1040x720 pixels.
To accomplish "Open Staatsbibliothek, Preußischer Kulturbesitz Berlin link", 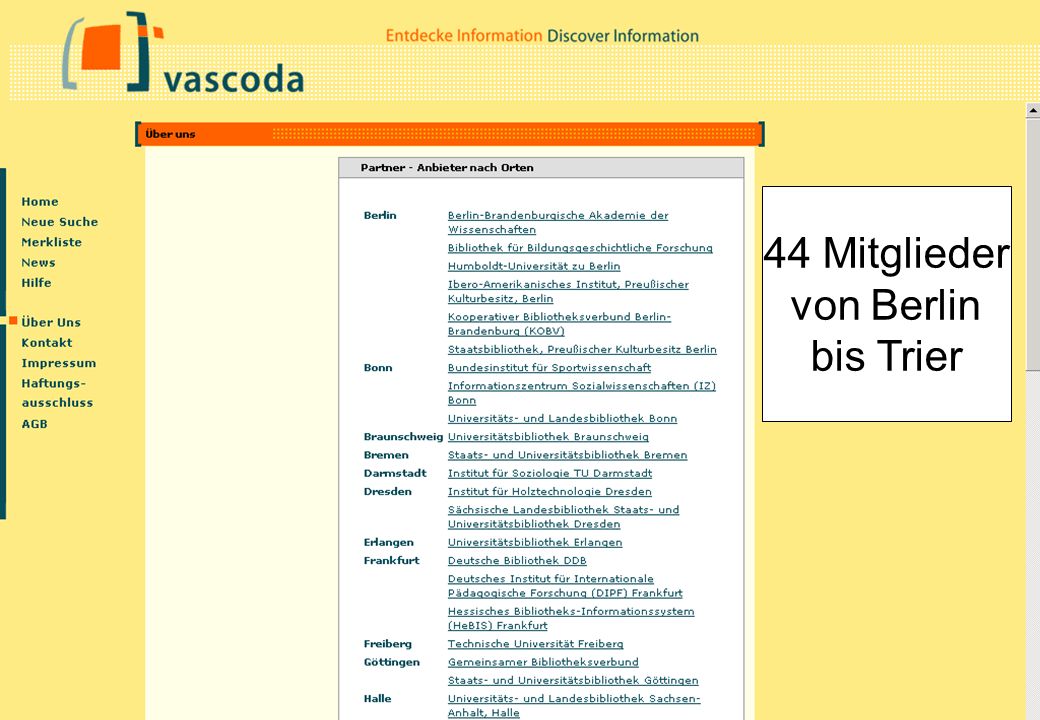I will click(x=582, y=349).
